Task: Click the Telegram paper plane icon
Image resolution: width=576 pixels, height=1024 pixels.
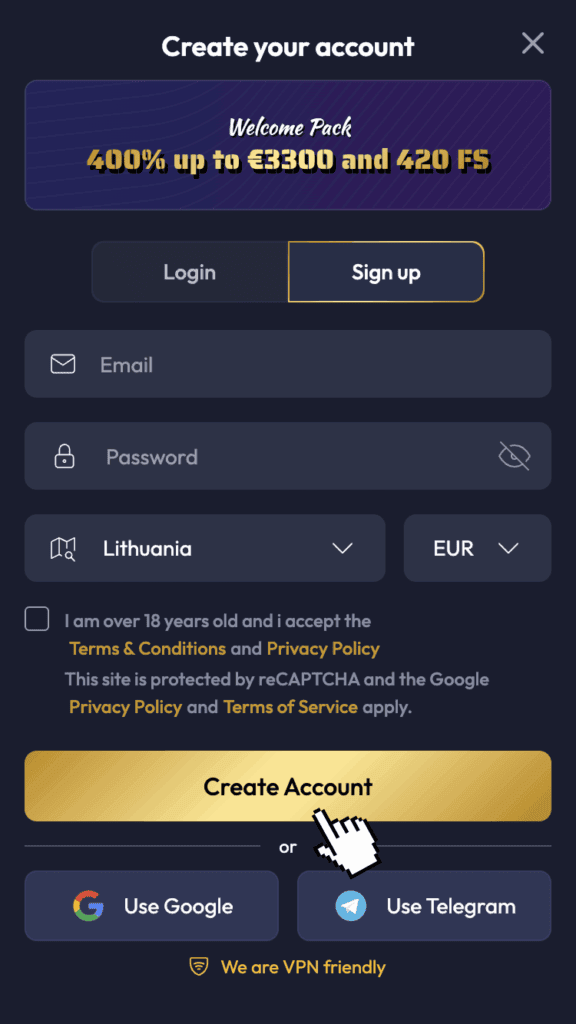Action: 351,906
